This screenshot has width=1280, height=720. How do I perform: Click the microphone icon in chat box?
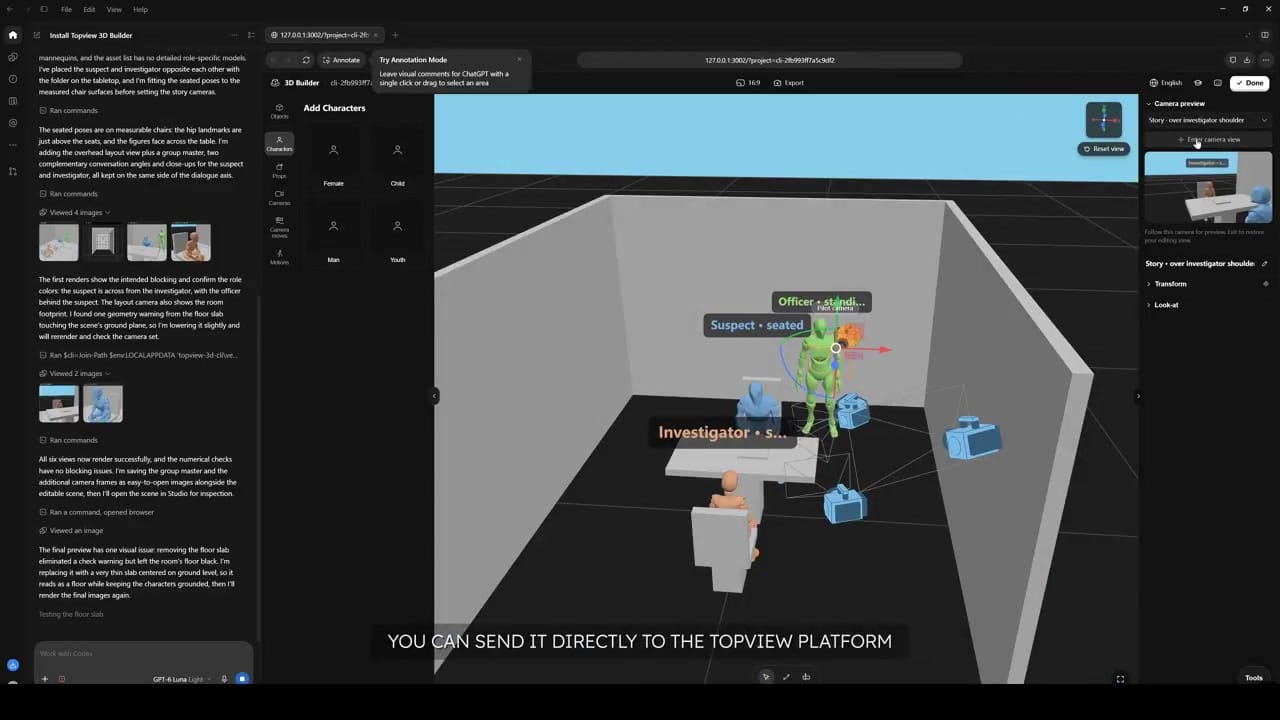tap(224, 679)
